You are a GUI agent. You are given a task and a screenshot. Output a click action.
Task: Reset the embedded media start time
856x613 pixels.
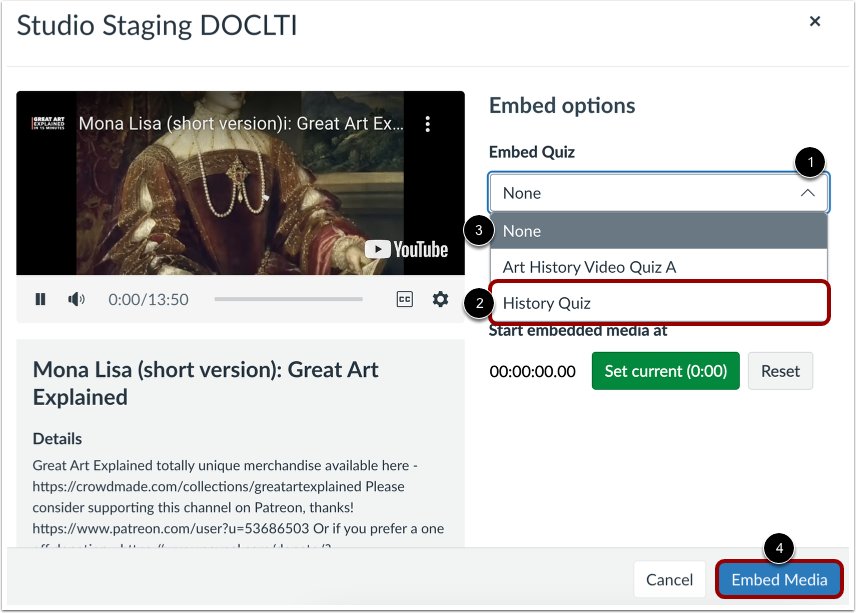(780, 371)
